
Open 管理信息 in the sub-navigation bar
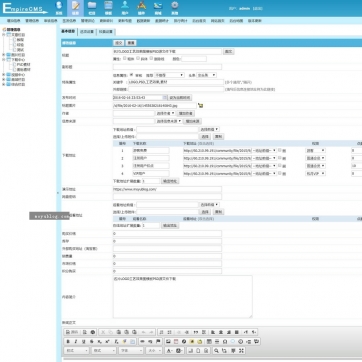coord(32,21)
